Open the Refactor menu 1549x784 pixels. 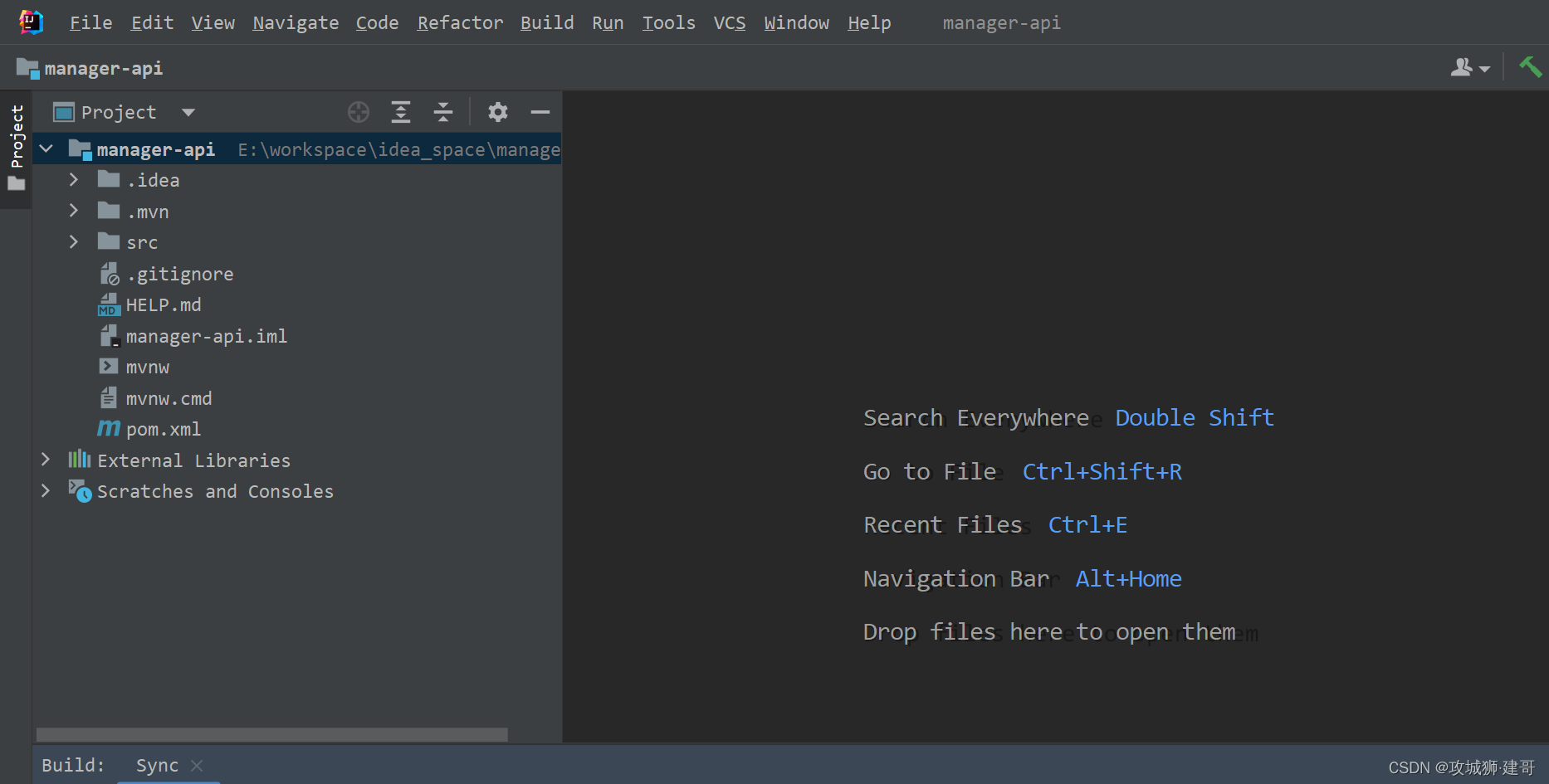pyautogui.click(x=460, y=22)
